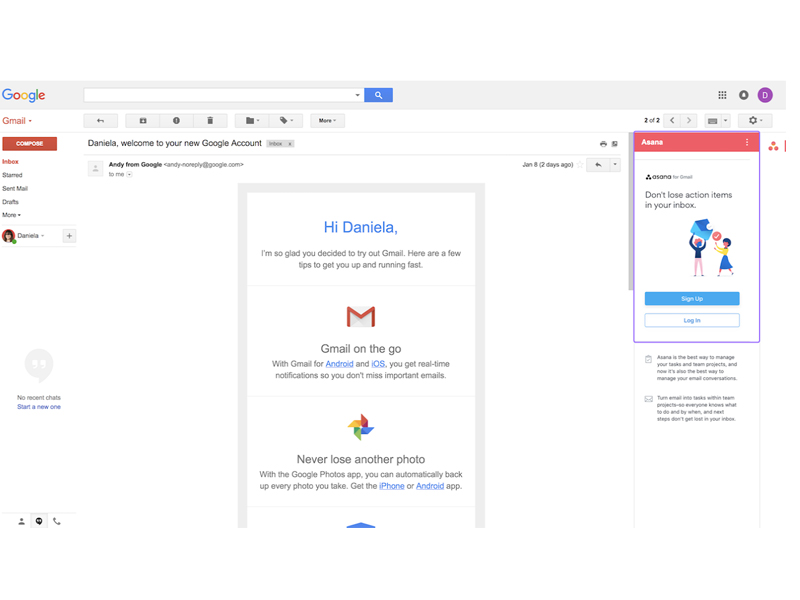Open the Asana panel three-dot menu
Image resolution: width=800 pixels, height=600 pixels.
tap(747, 142)
